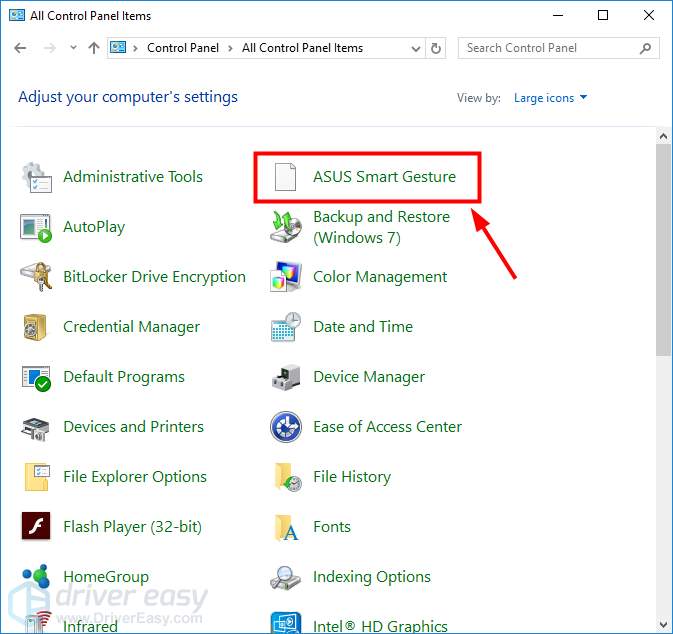Click the Color Management icon

(286, 276)
